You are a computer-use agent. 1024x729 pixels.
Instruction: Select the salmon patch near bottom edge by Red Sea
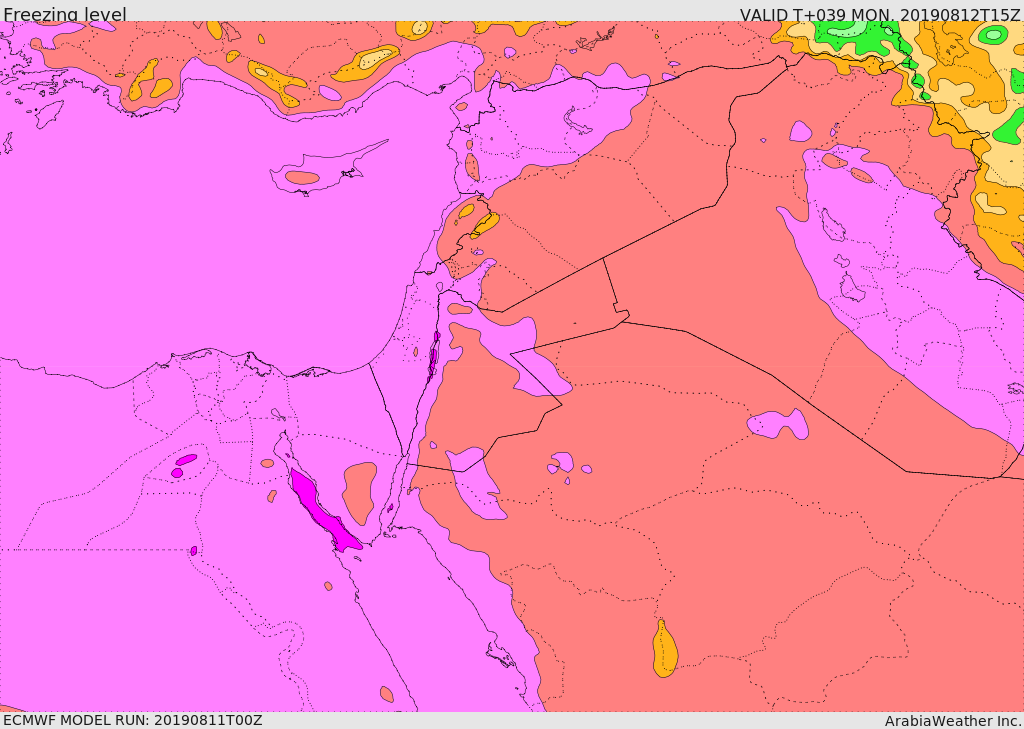pos(386,693)
